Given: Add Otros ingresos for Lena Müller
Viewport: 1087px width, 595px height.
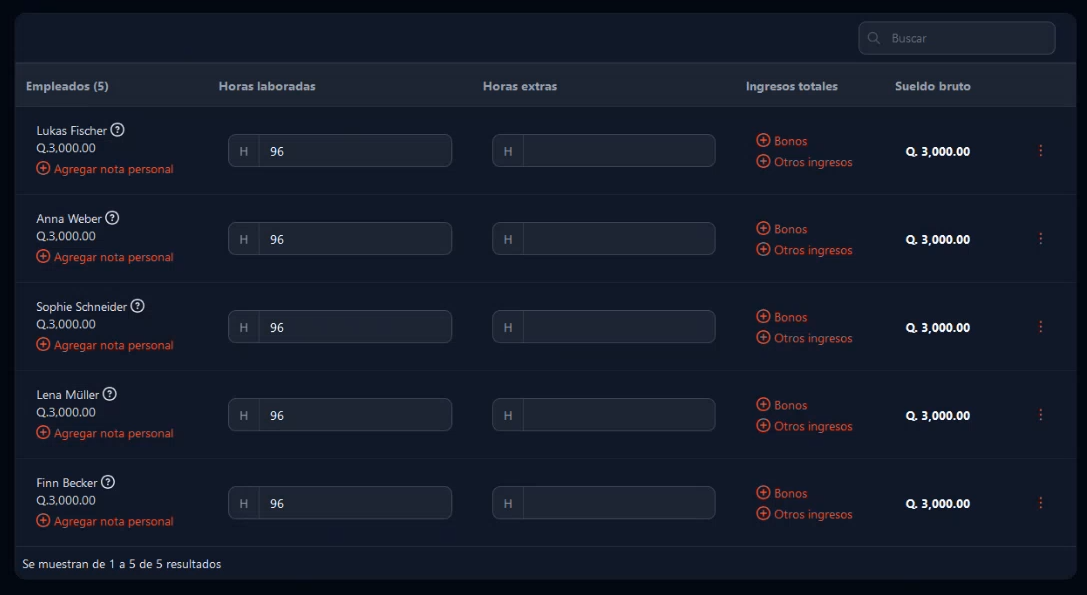Looking at the screenshot, I should tap(804, 426).
